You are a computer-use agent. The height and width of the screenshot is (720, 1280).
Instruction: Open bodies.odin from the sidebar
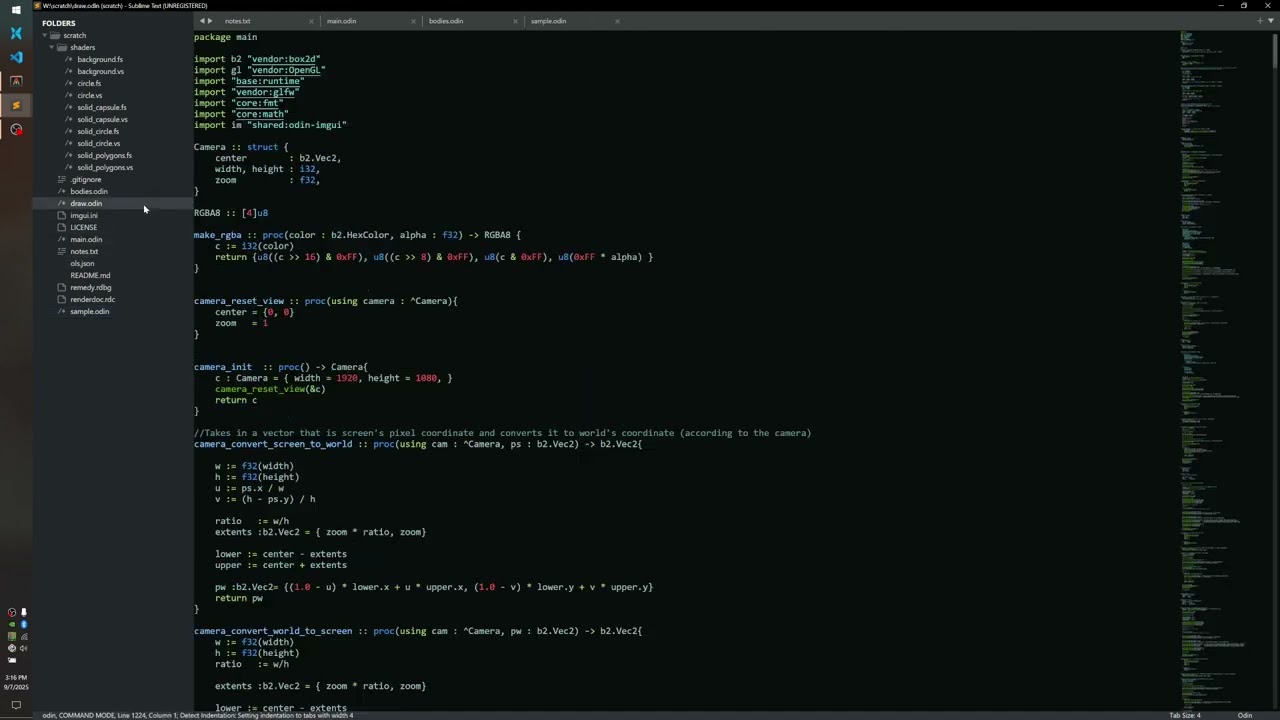pyautogui.click(x=88, y=191)
